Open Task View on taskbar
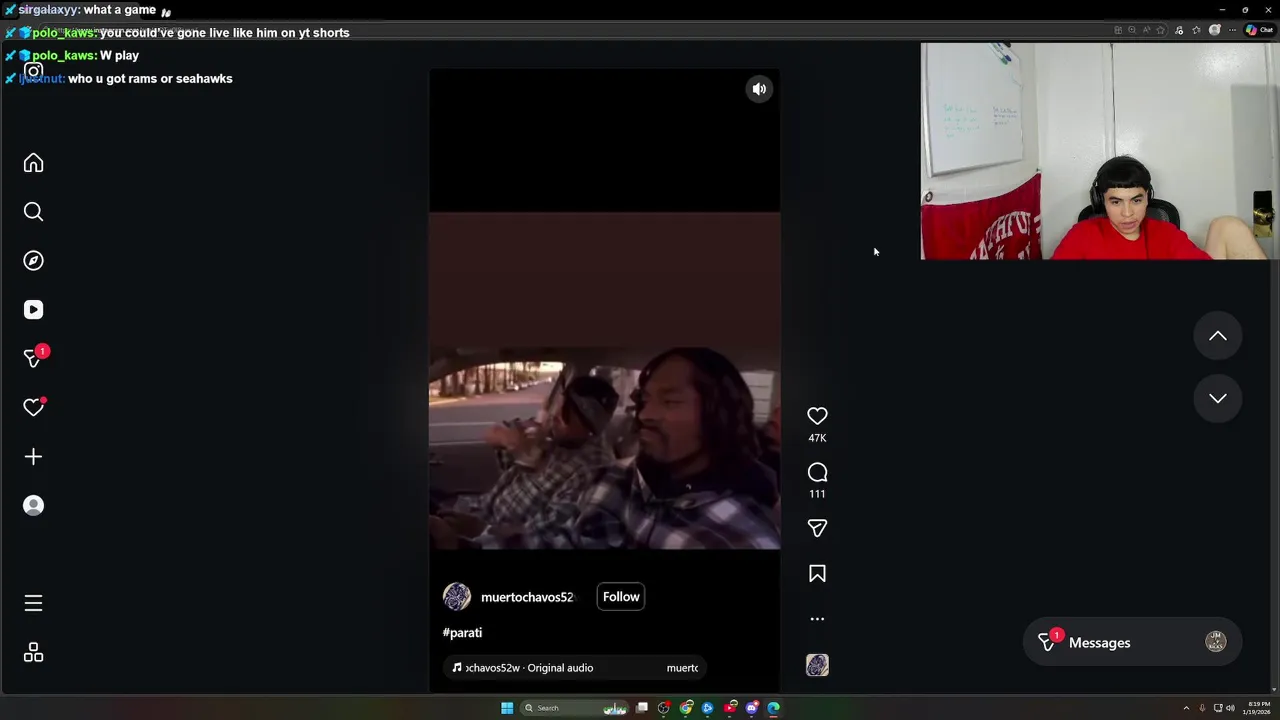The width and height of the screenshot is (1280, 720). coord(642,708)
